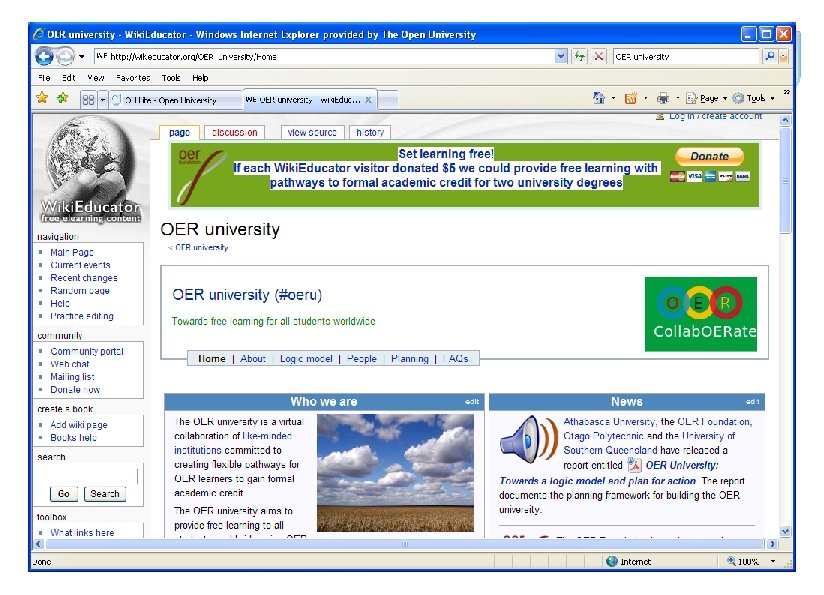The image size is (824, 595).
Task: Click the RSS Feeds toolbar icon
Action: pos(631,98)
